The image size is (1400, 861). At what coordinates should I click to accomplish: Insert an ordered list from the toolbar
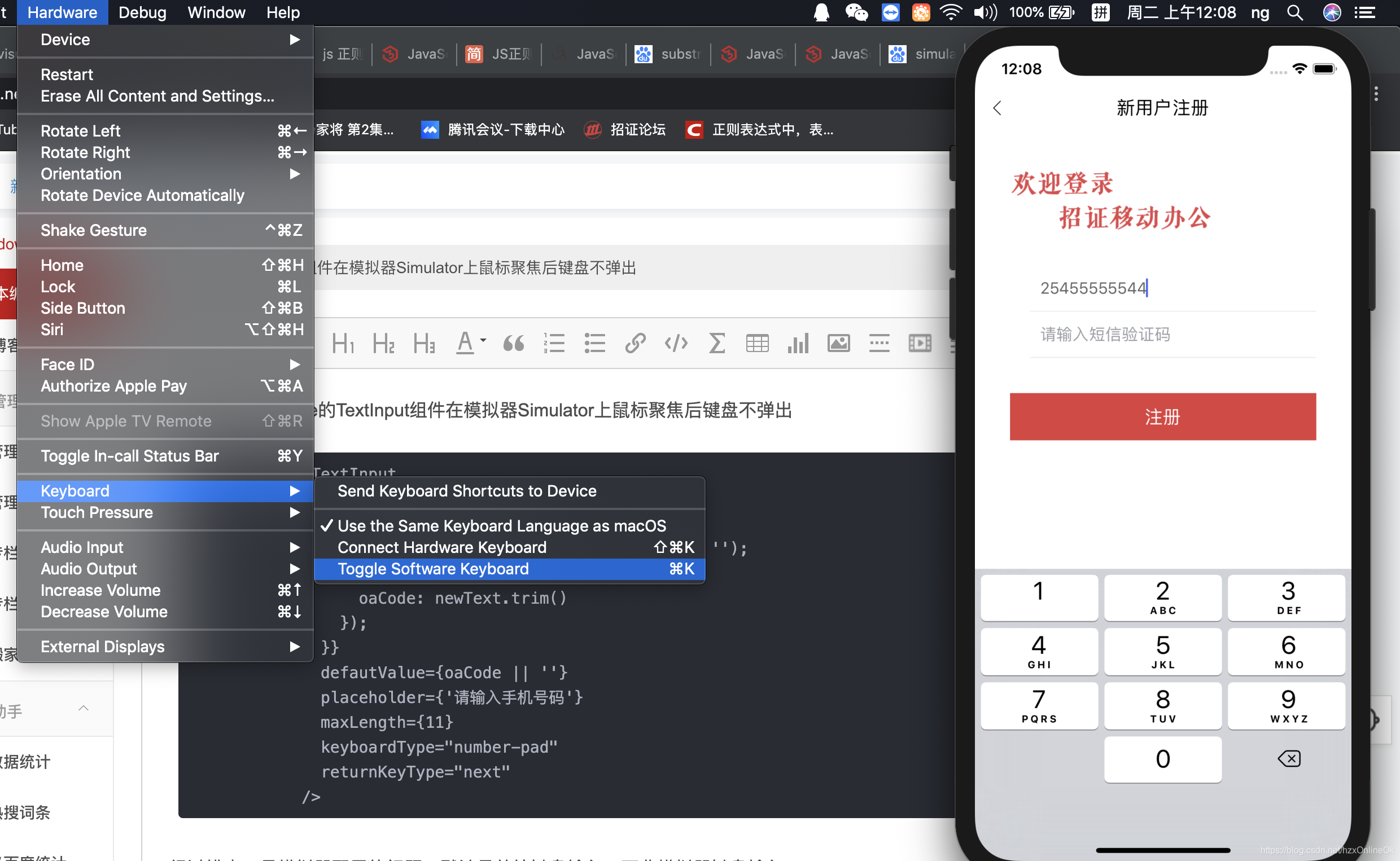coord(554,344)
